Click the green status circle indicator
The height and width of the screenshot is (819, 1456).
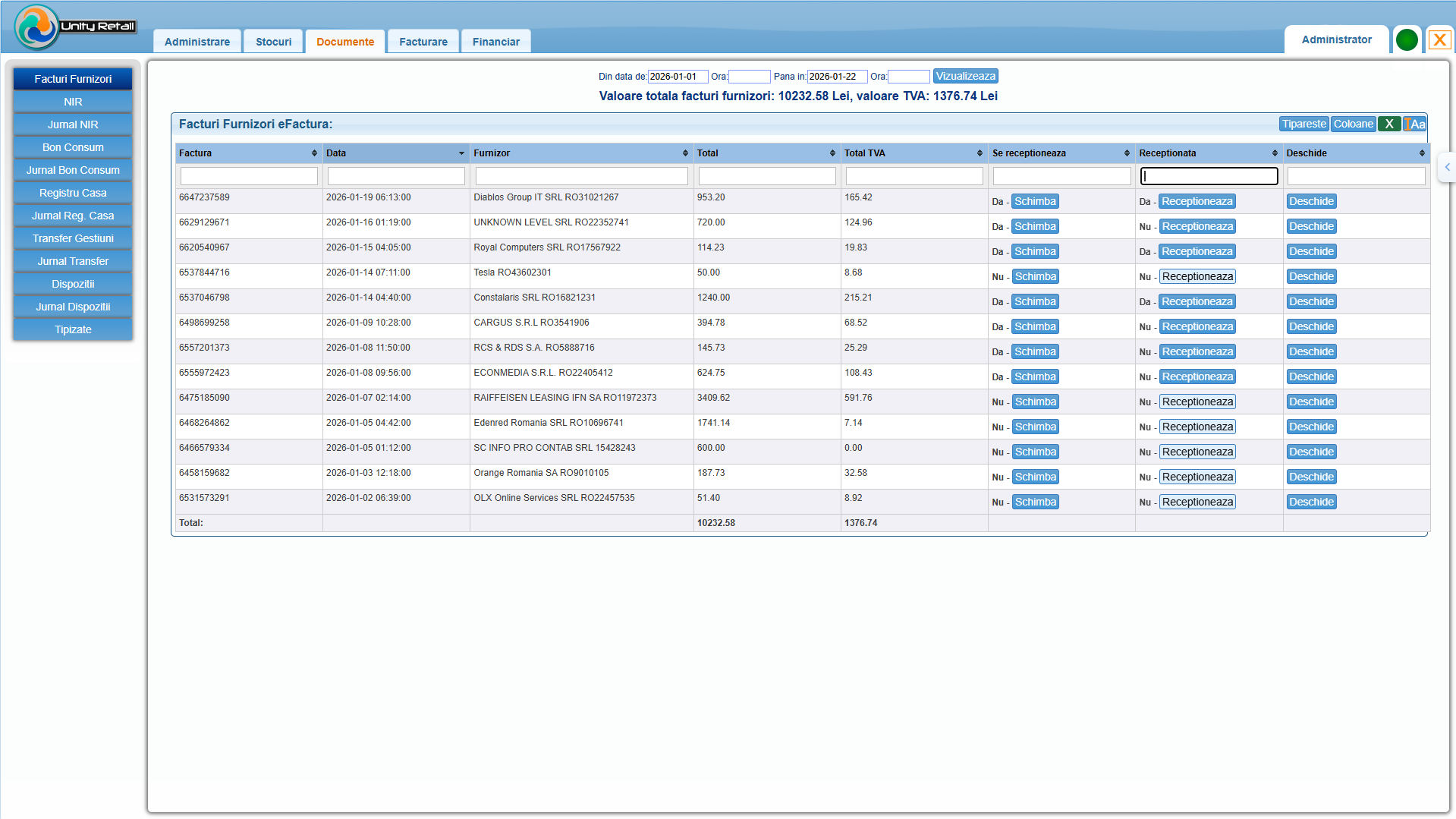click(x=1406, y=40)
